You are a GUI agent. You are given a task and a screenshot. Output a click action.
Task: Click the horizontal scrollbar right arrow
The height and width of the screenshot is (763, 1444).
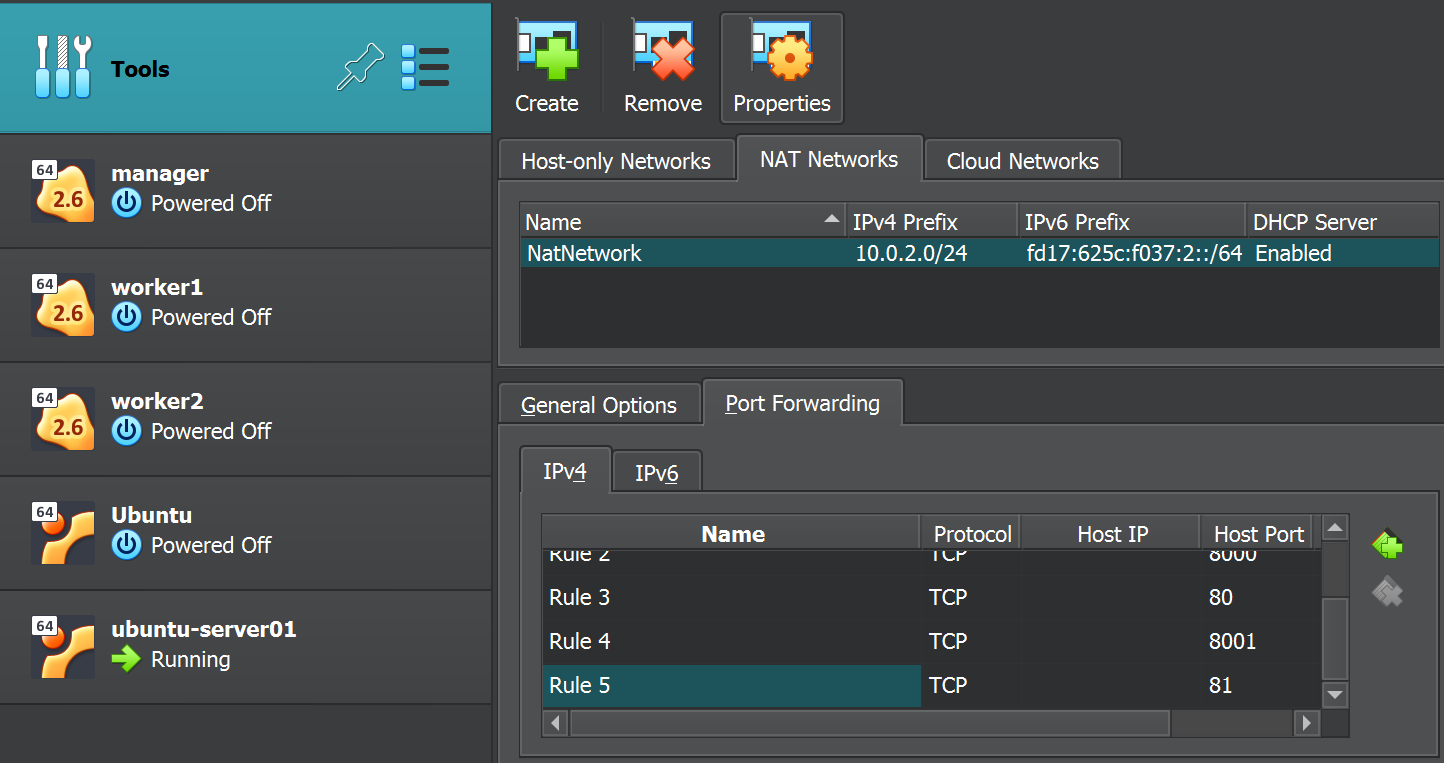(1306, 722)
